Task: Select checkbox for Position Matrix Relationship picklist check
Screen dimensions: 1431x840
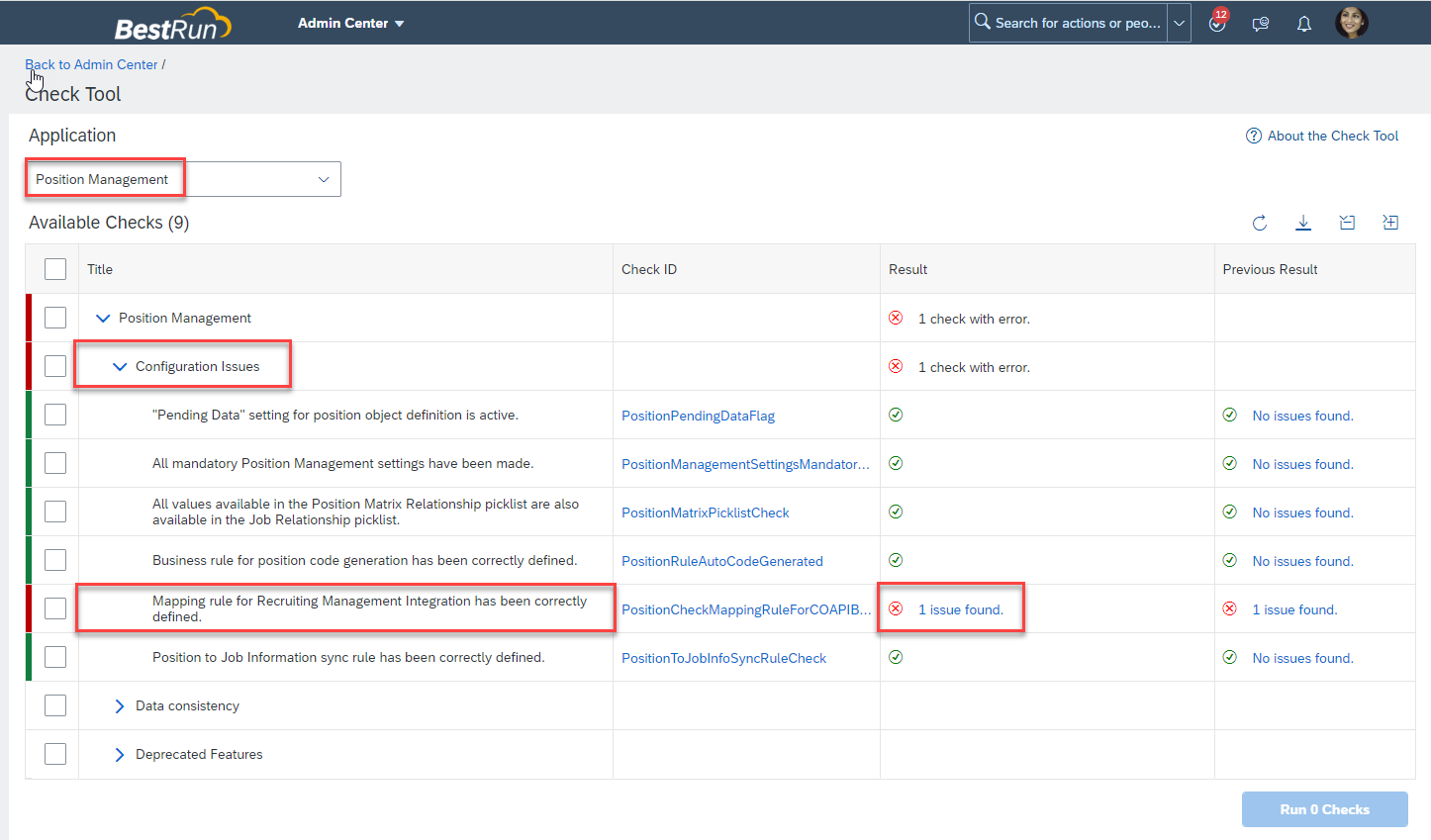Action: point(55,512)
